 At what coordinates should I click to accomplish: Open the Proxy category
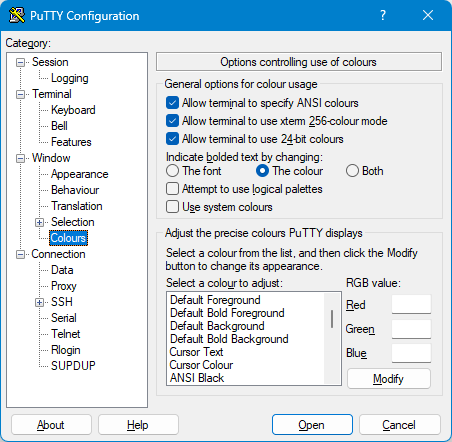point(64,286)
